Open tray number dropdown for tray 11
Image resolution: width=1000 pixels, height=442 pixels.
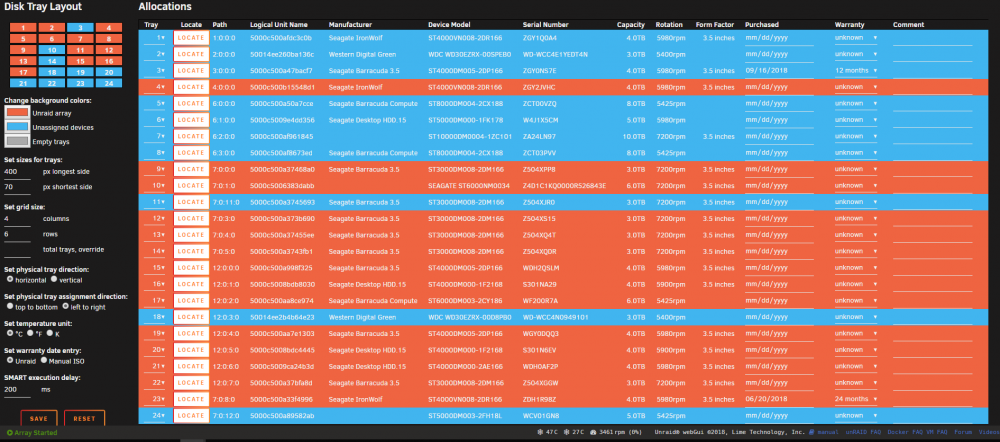point(154,202)
